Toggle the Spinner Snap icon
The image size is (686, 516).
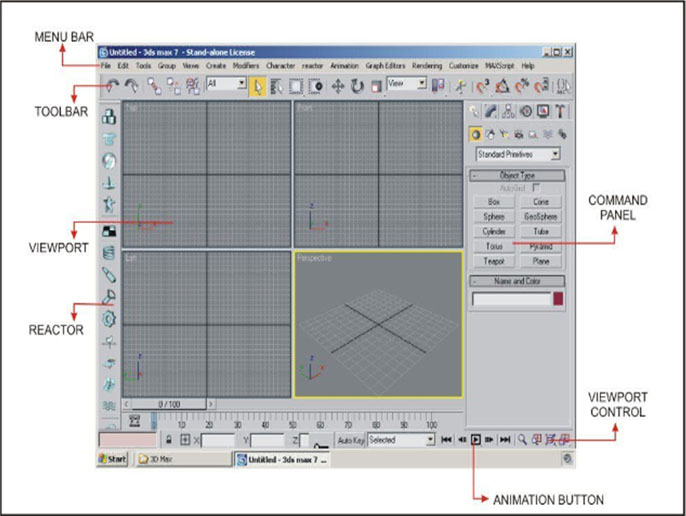click(542, 86)
